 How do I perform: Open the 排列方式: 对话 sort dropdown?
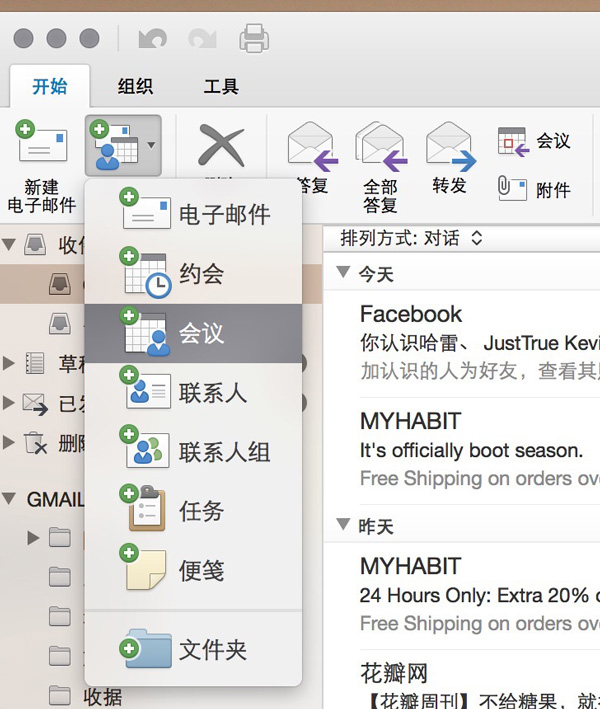(411, 238)
